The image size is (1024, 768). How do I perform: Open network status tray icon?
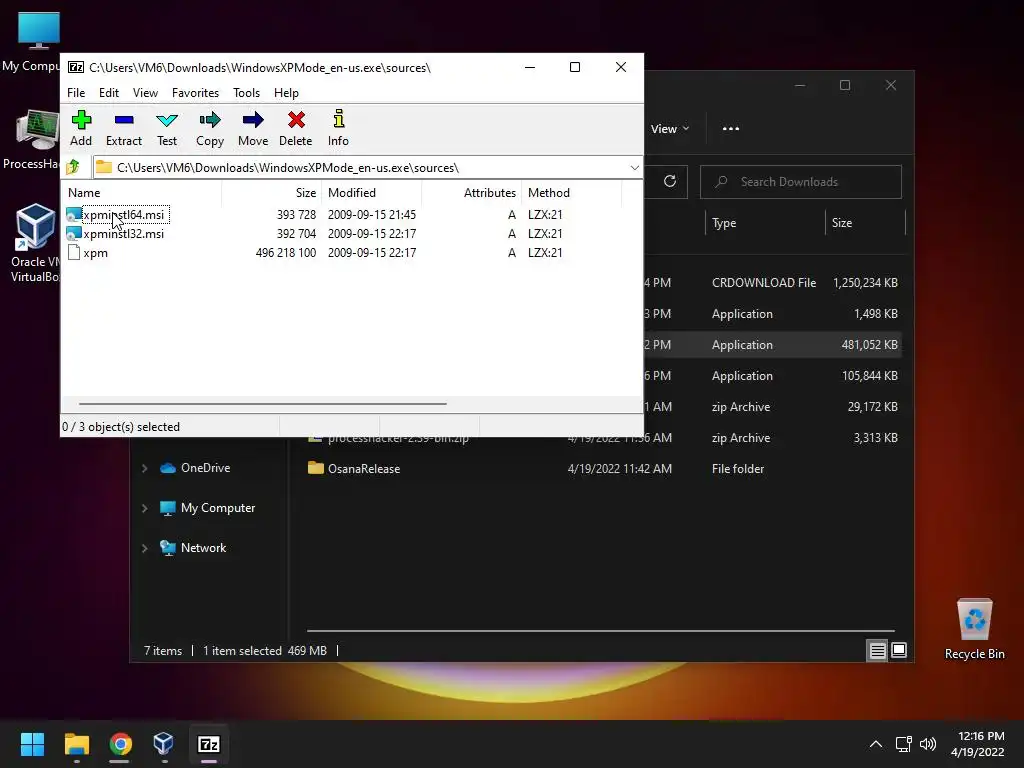coord(903,744)
